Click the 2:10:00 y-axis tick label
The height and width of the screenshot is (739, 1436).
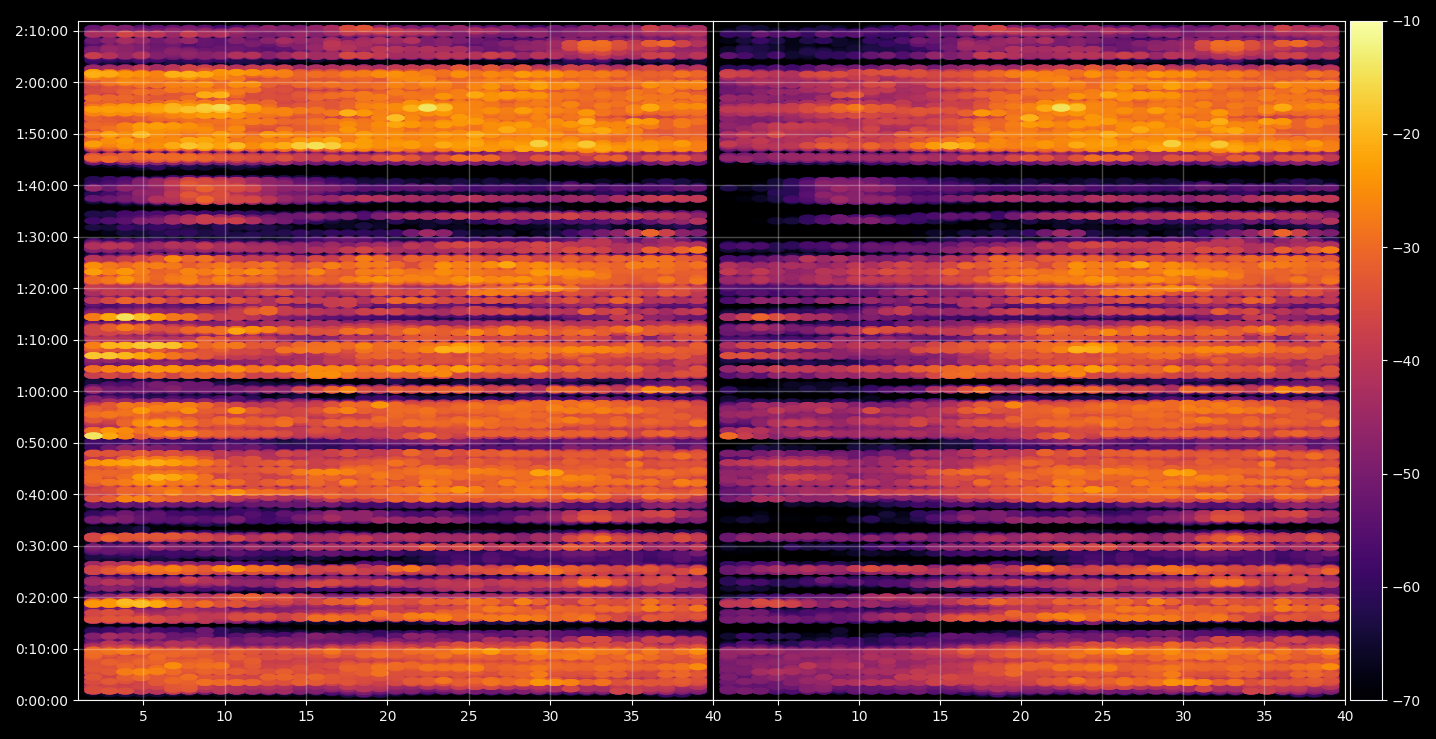point(41,31)
